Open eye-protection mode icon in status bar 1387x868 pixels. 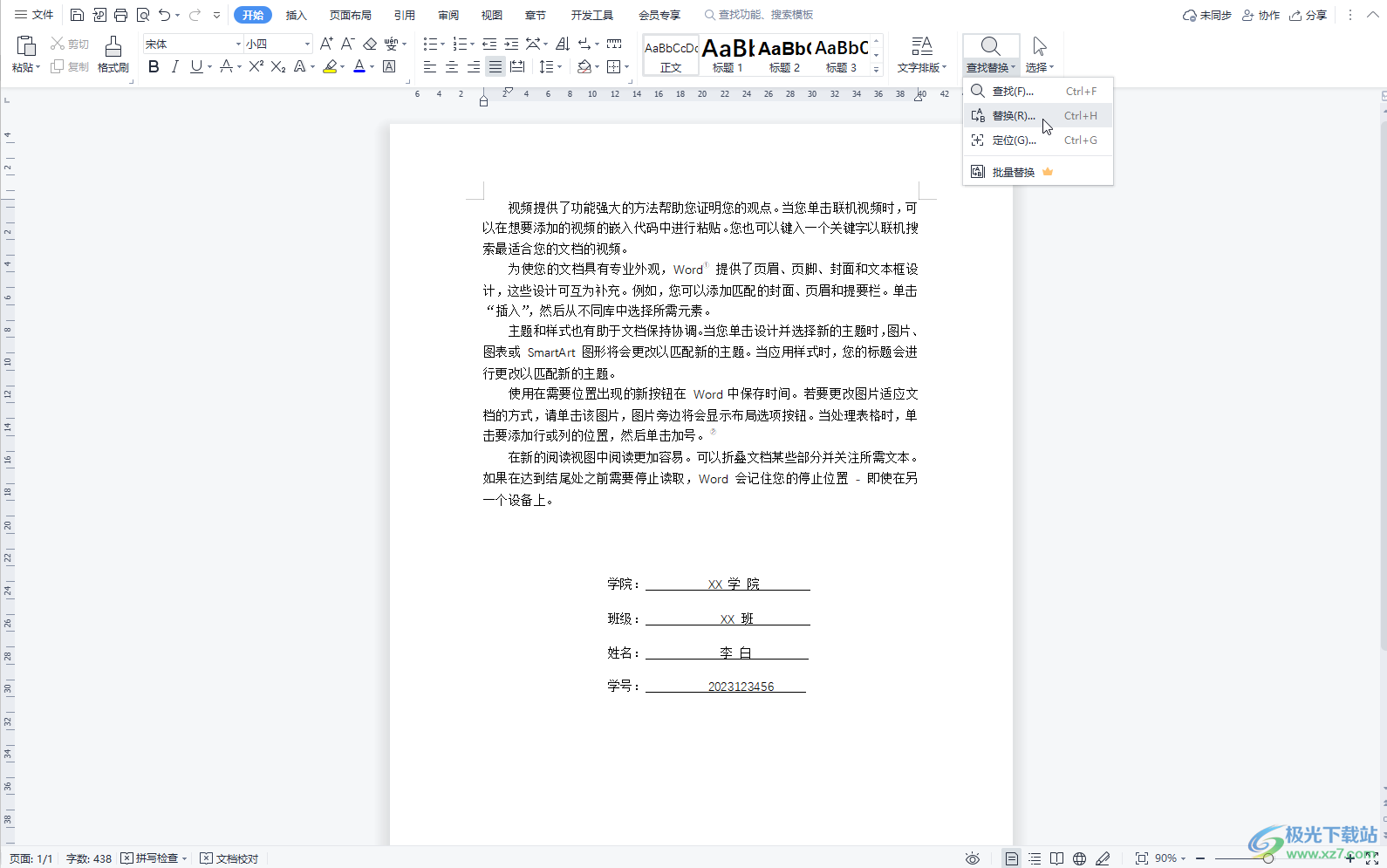[973, 858]
